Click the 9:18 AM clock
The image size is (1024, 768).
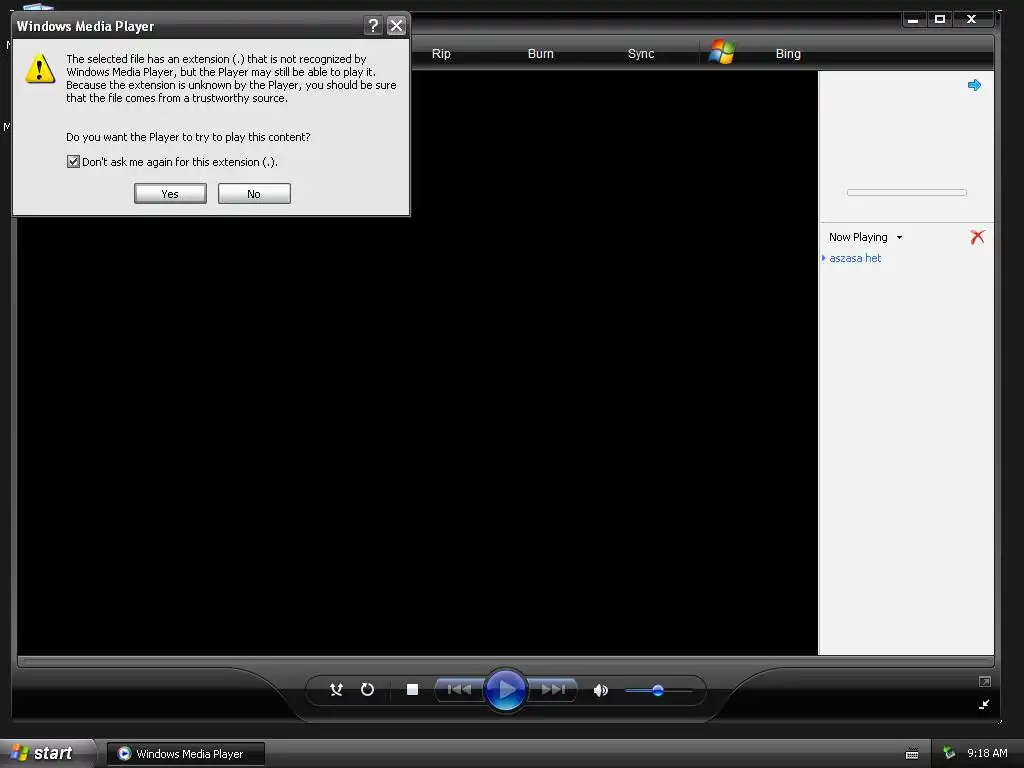click(x=987, y=753)
